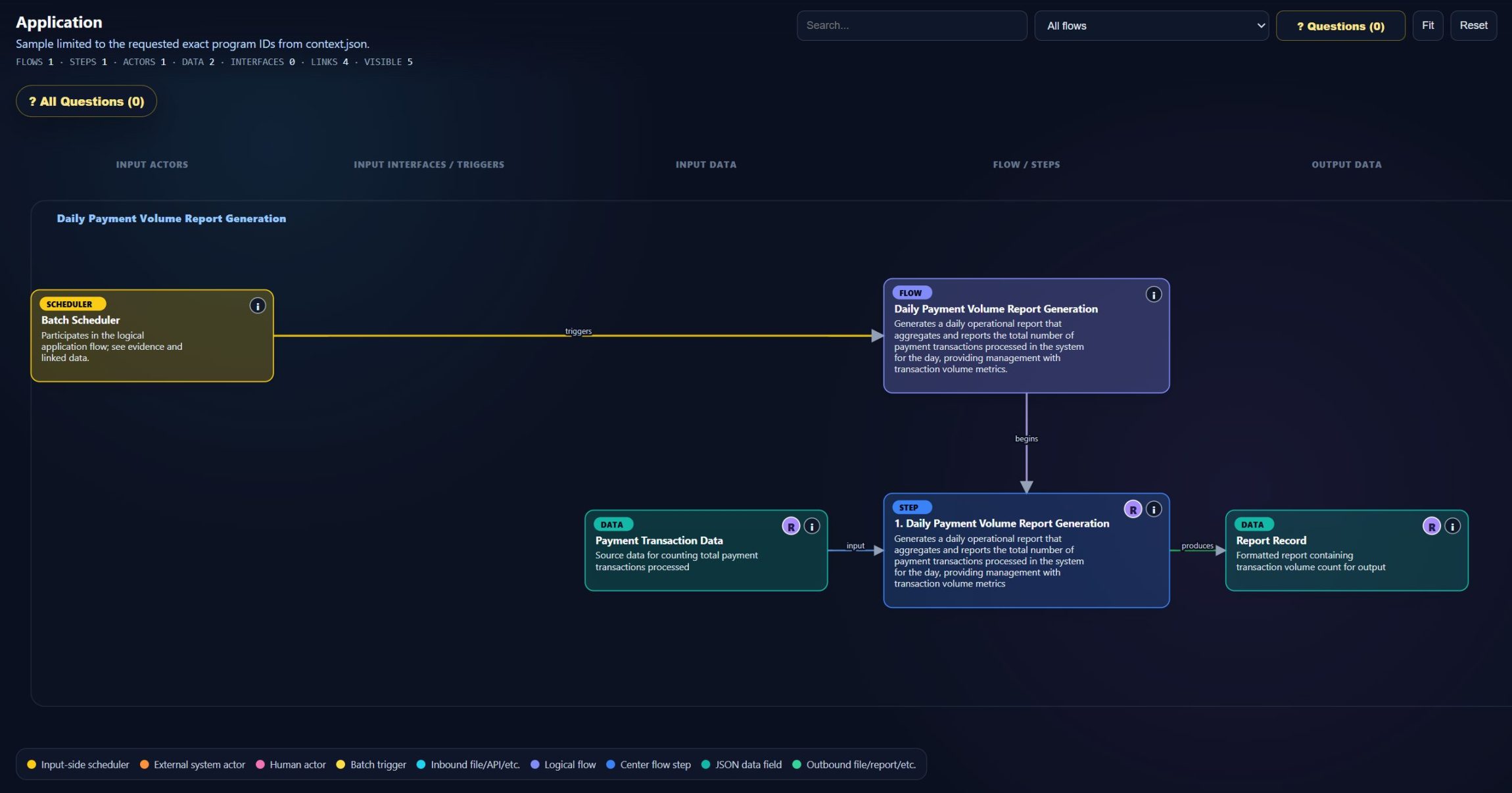
Task: Click into the Search field
Action: (x=912, y=26)
